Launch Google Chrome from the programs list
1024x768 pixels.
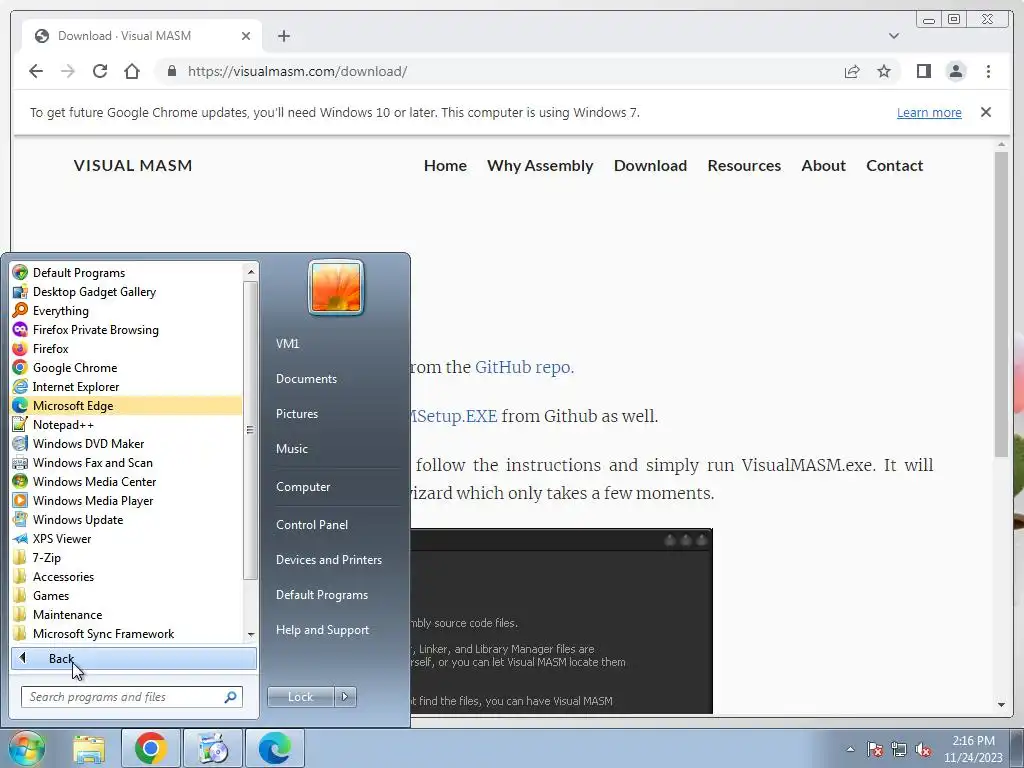click(x=127, y=367)
